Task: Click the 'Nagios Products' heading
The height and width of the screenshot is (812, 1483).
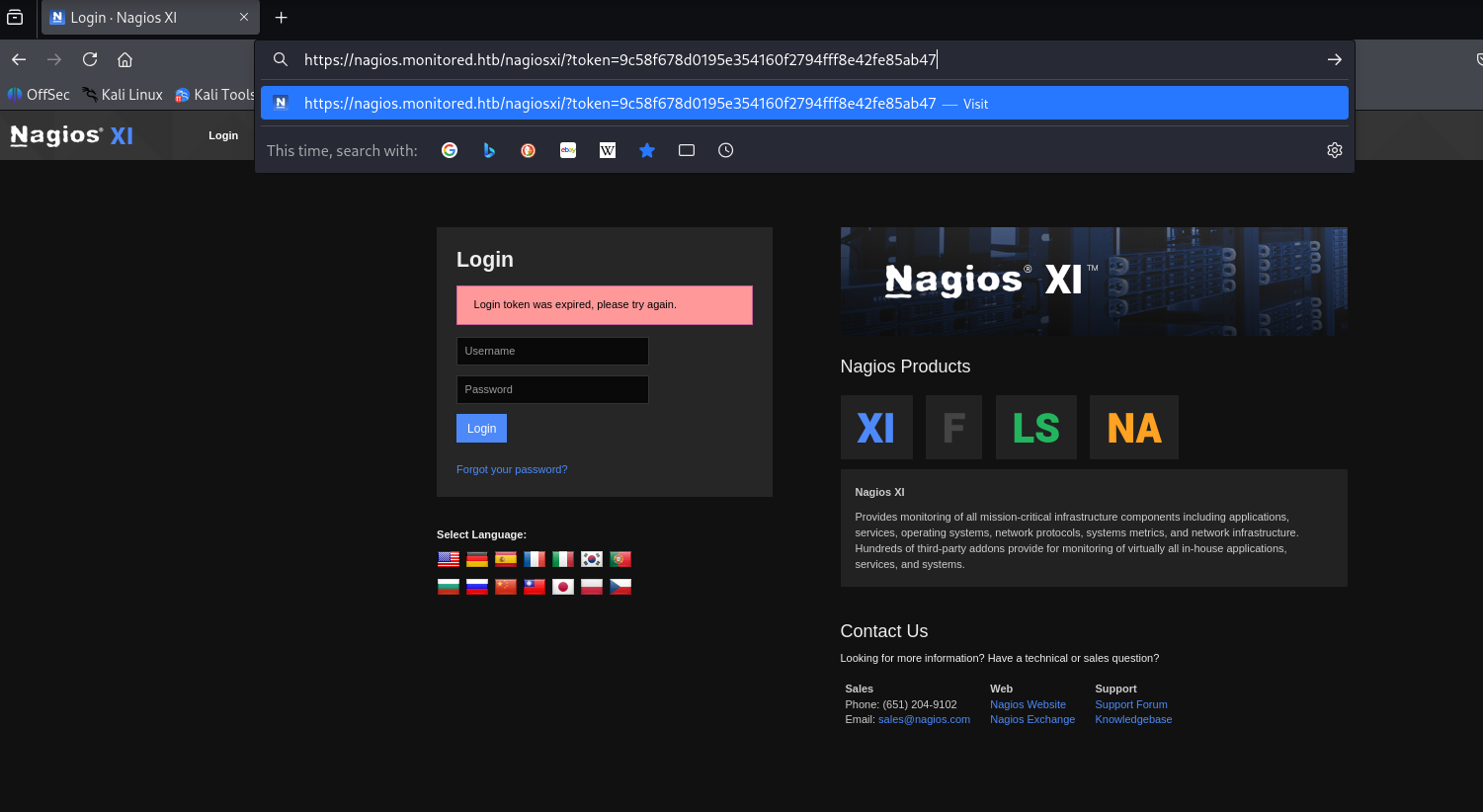Action: (x=905, y=366)
